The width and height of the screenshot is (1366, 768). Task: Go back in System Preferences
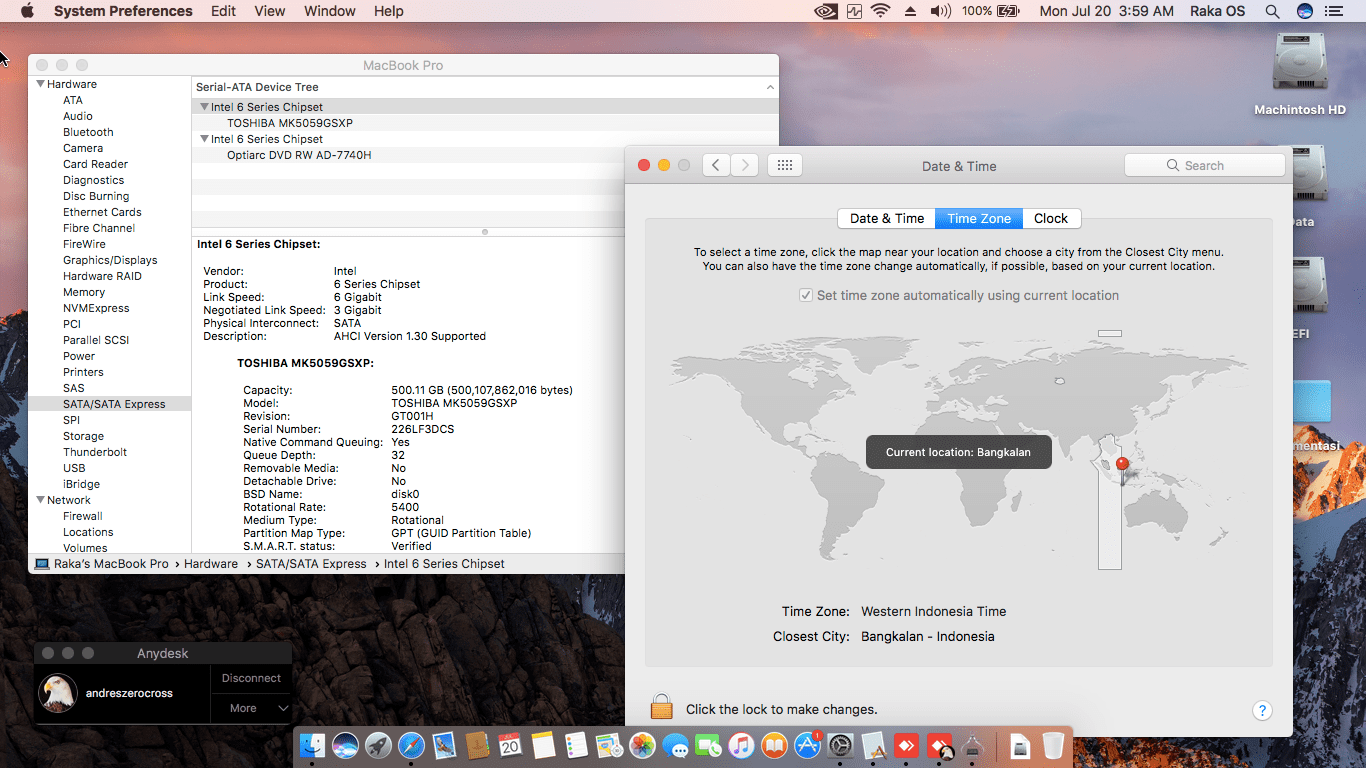click(x=716, y=166)
